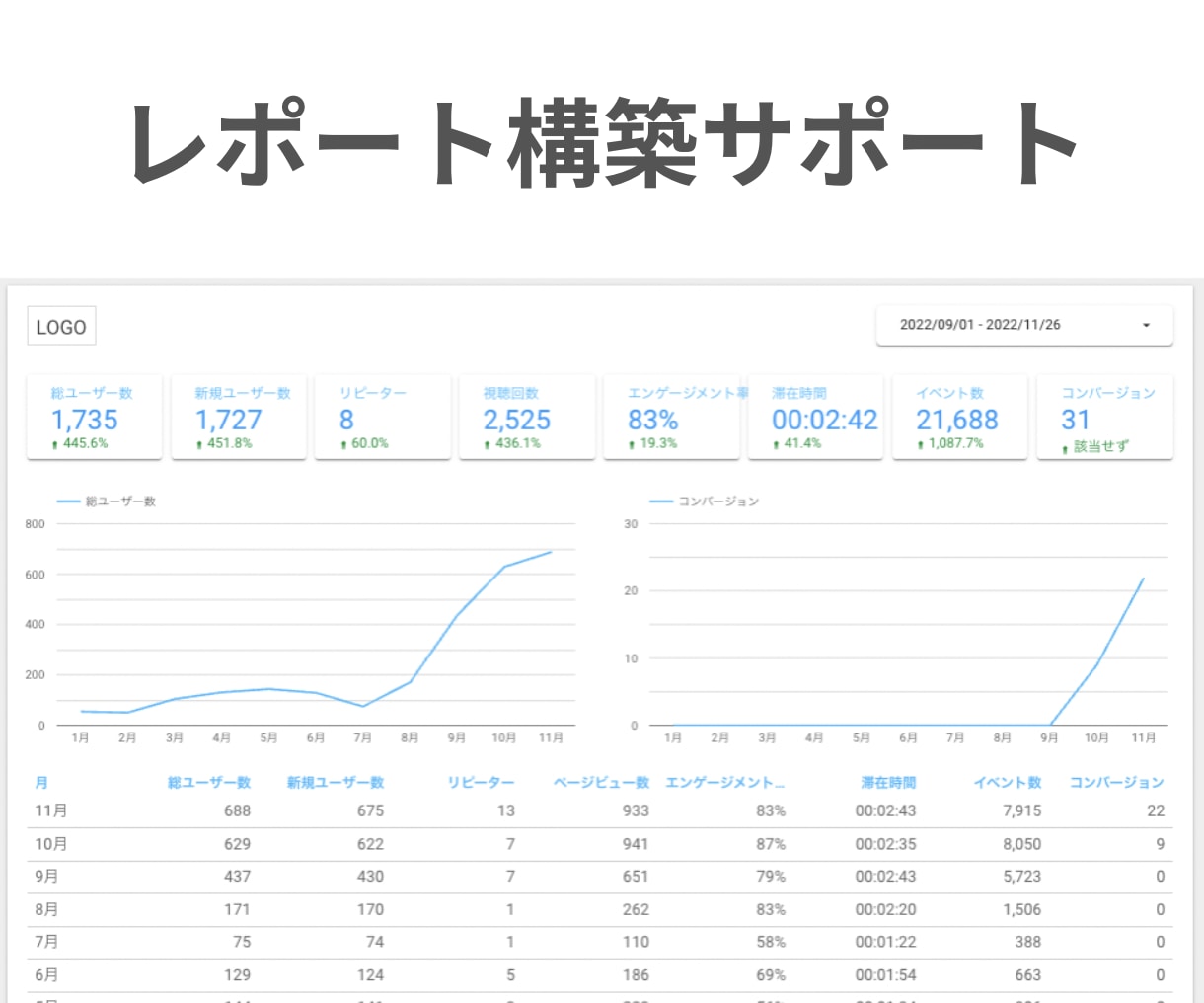Viewport: 1204px width, 1003px height.
Task: Click engagement cell 79% in 9月 row
Action: 771,876
